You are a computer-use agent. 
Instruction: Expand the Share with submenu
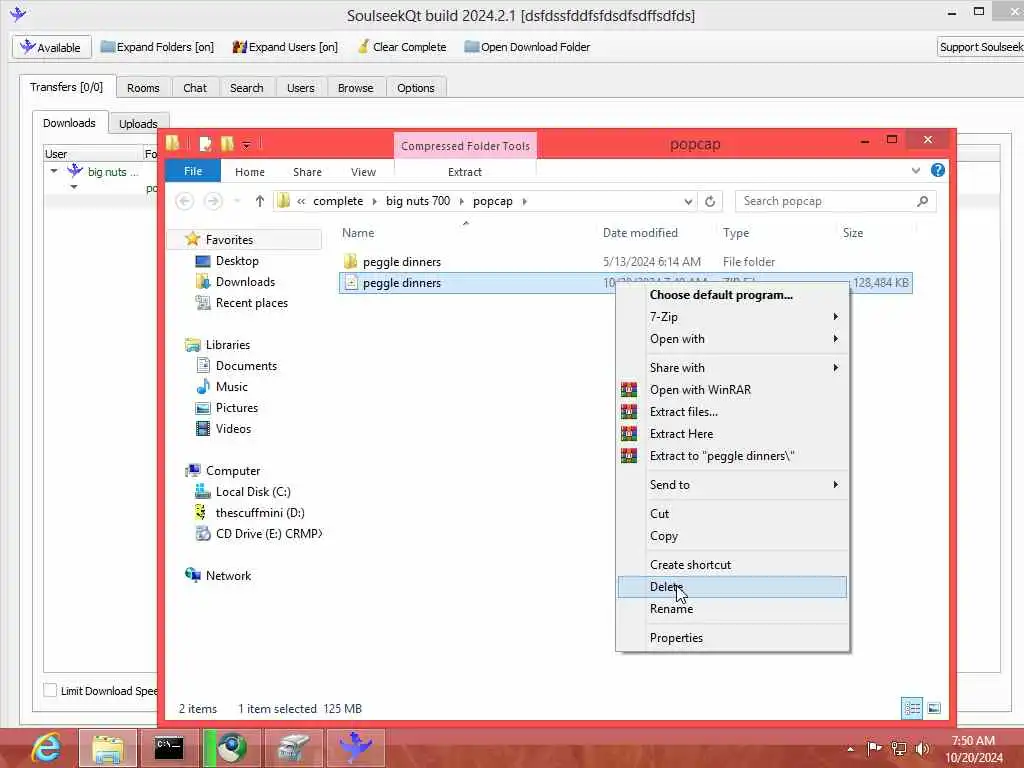click(731, 368)
